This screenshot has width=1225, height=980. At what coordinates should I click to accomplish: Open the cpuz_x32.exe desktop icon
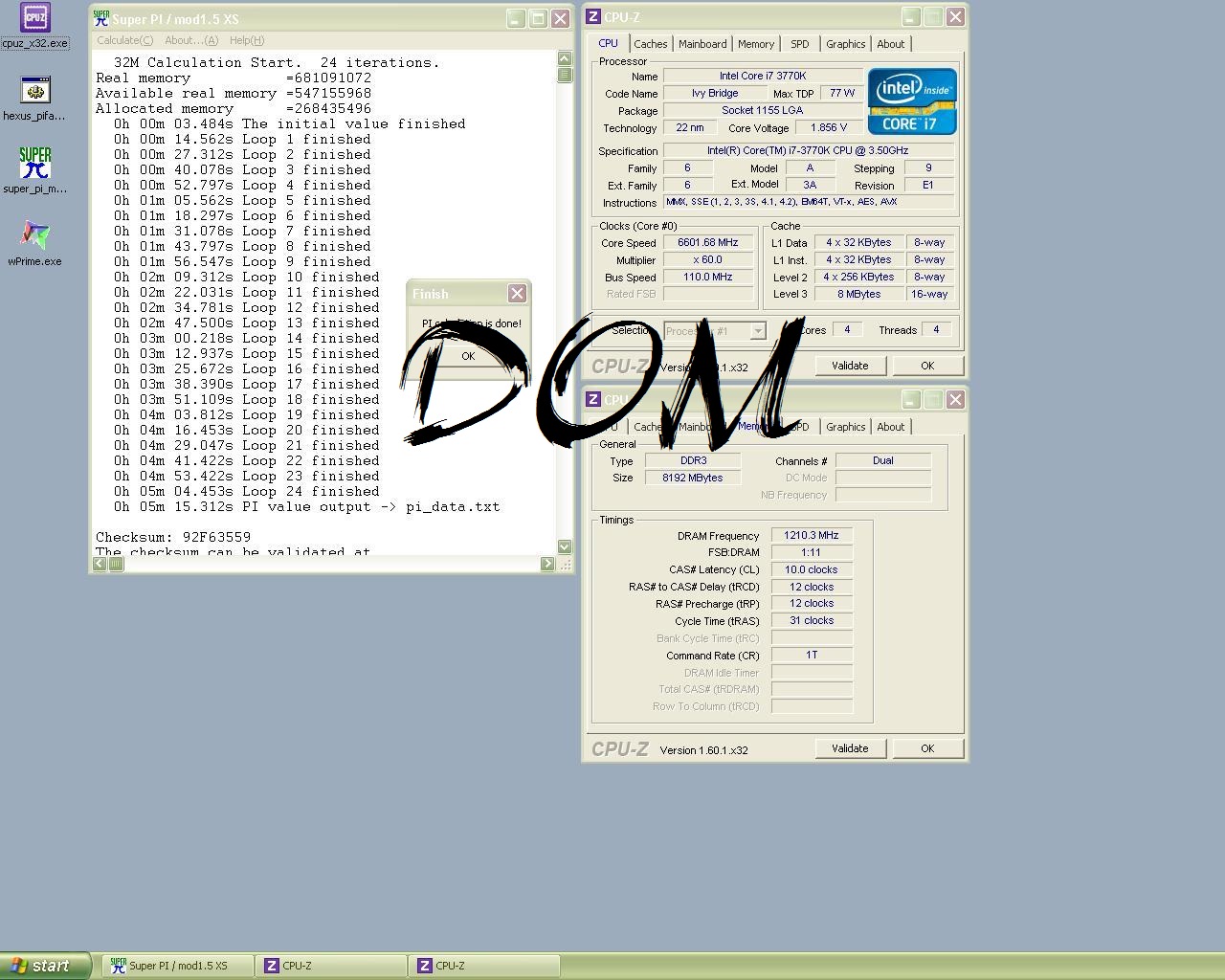pos(35,19)
